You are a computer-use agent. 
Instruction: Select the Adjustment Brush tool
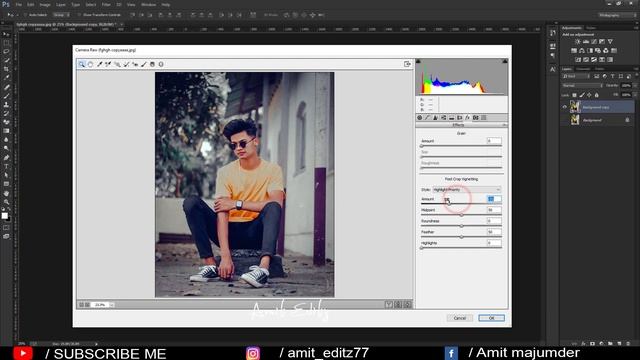[144, 64]
